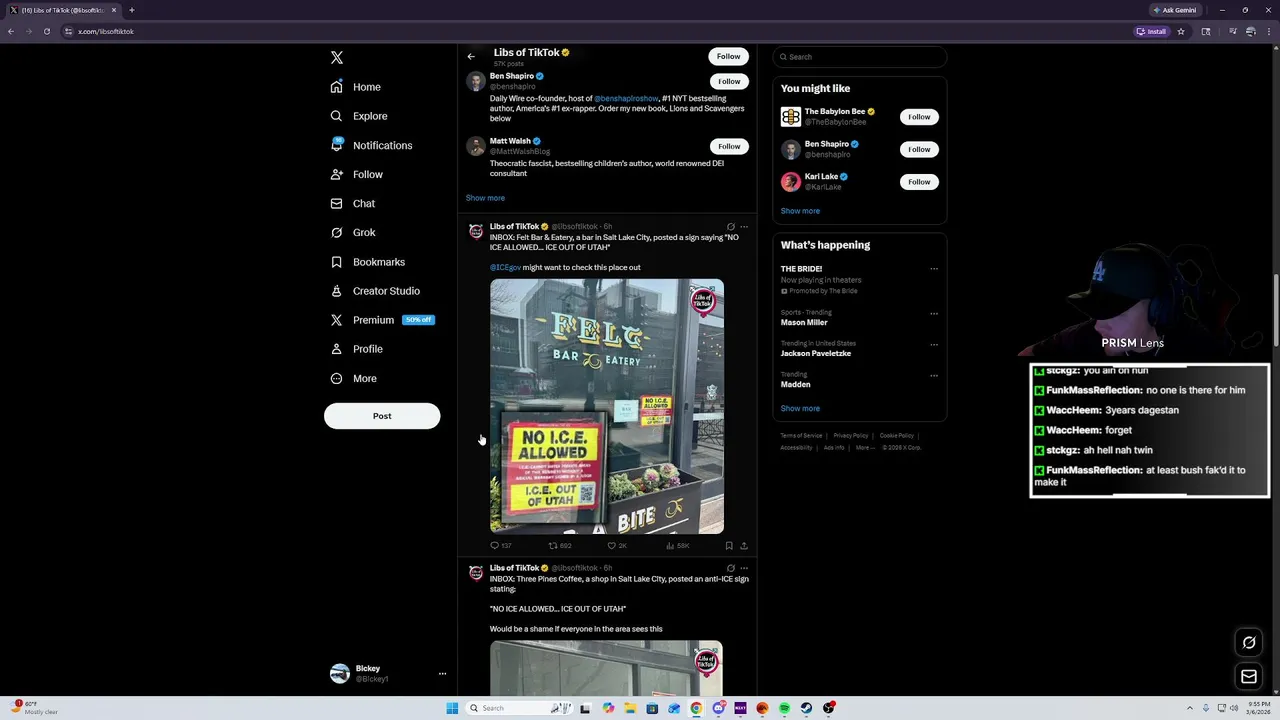Screen dimensions: 1280x720
Task: Click the Windows Start button
Action: tap(452, 708)
